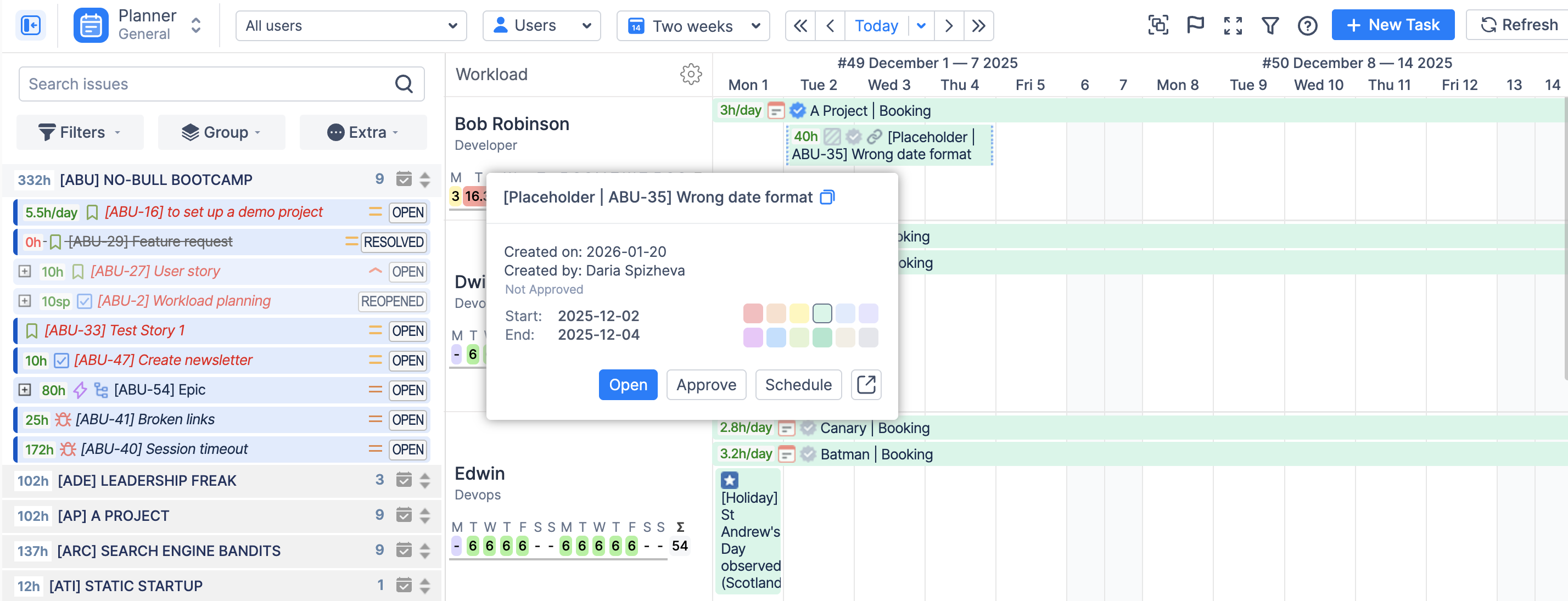
Task: Click the Search issues field
Action: pos(222,84)
